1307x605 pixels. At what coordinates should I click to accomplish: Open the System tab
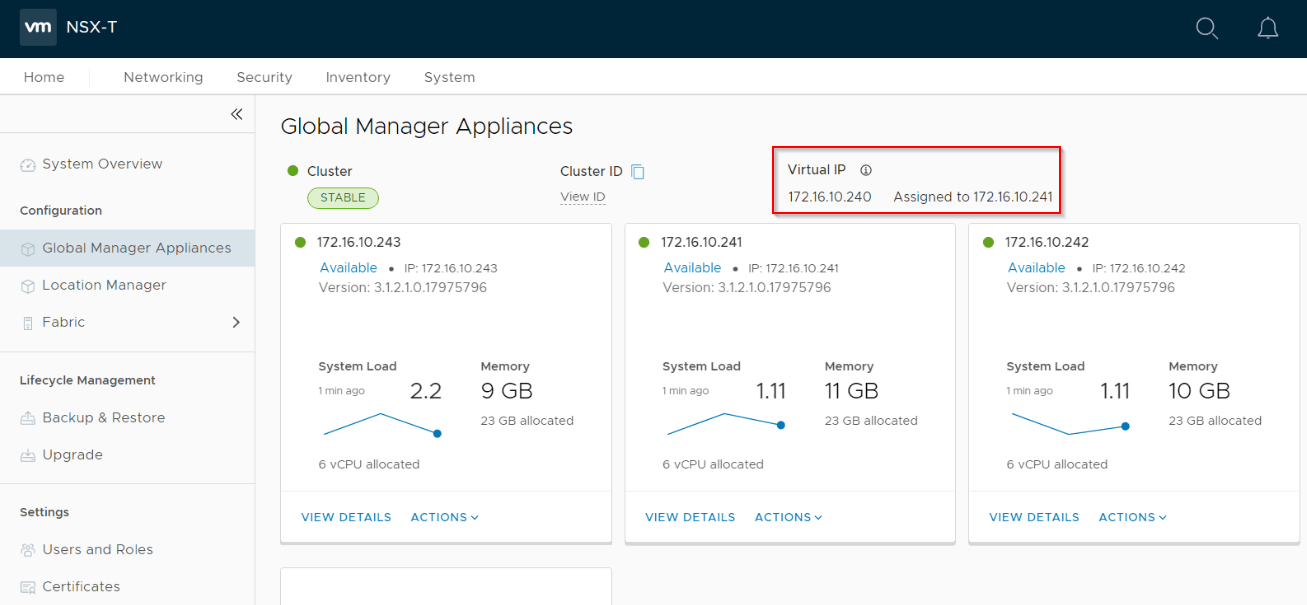pyautogui.click(x=449, y=77)
